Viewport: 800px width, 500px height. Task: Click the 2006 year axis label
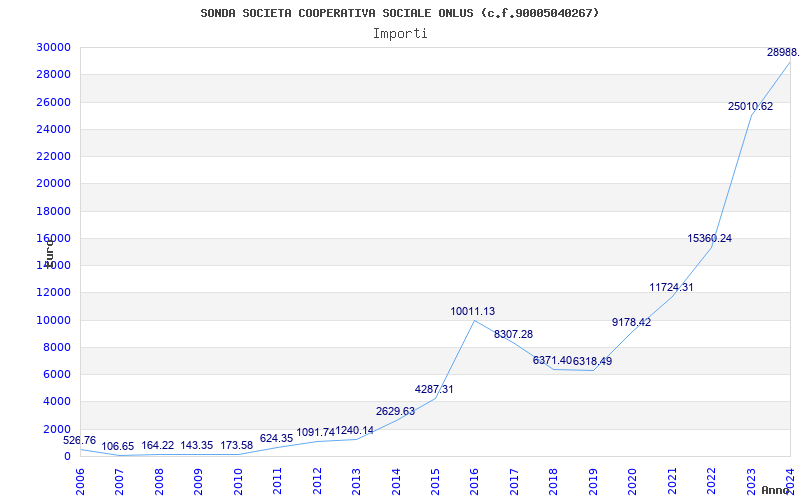tap(81, 480)
